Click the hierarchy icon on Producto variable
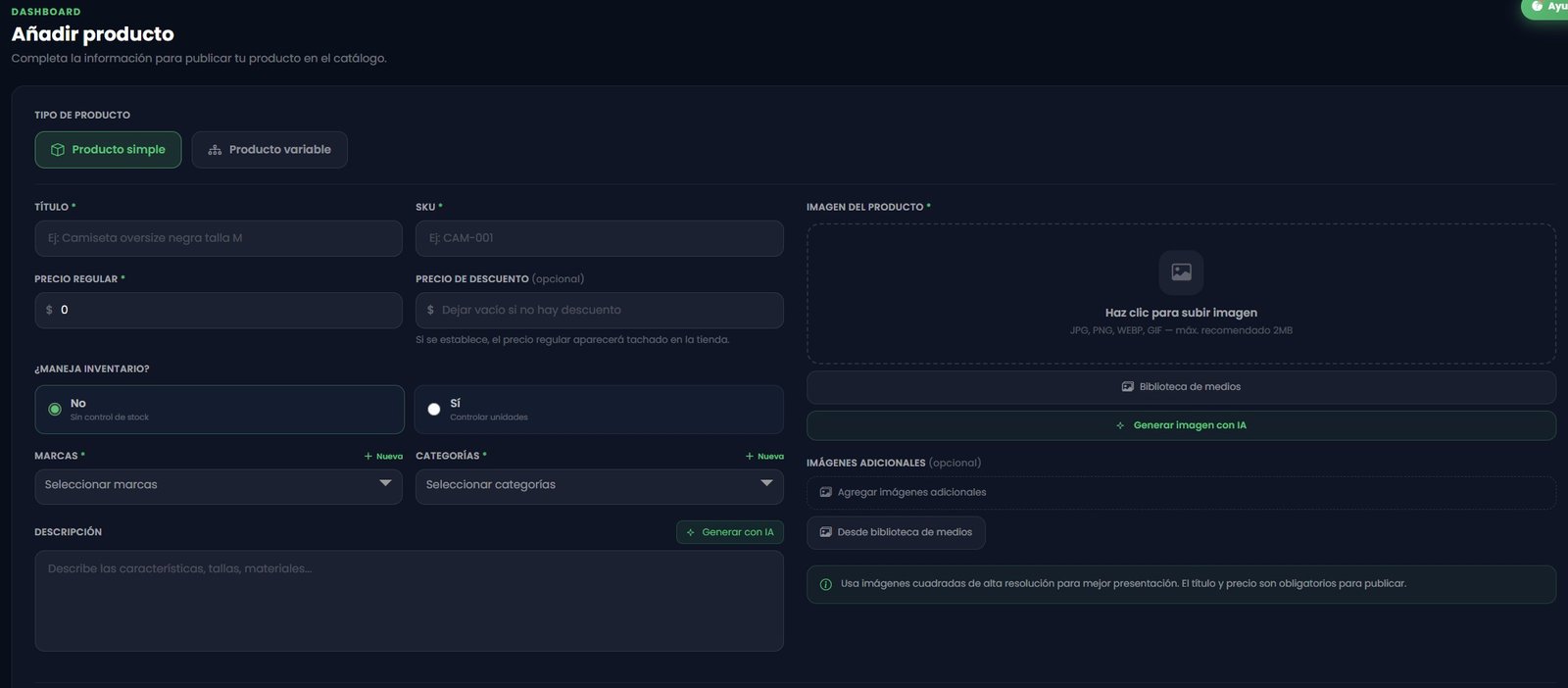 215,150
